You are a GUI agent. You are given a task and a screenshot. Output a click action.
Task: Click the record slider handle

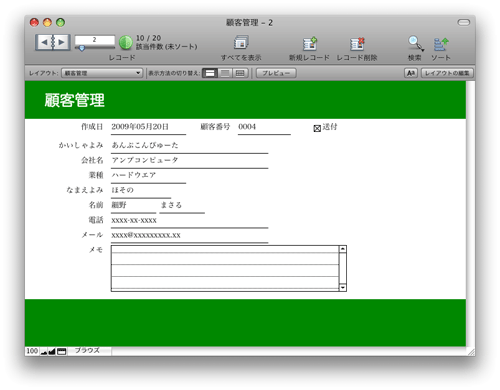point(82,48)
